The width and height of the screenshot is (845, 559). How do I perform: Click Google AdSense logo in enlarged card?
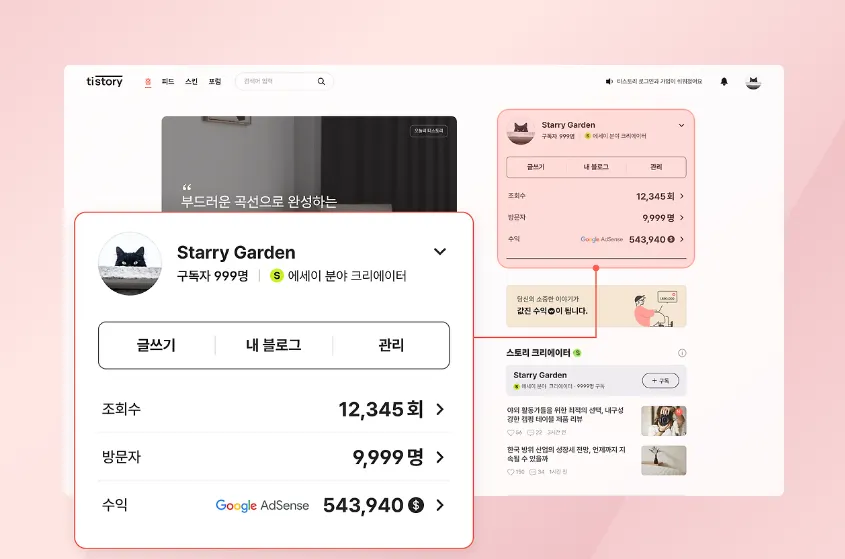click(x=262, y=506)
